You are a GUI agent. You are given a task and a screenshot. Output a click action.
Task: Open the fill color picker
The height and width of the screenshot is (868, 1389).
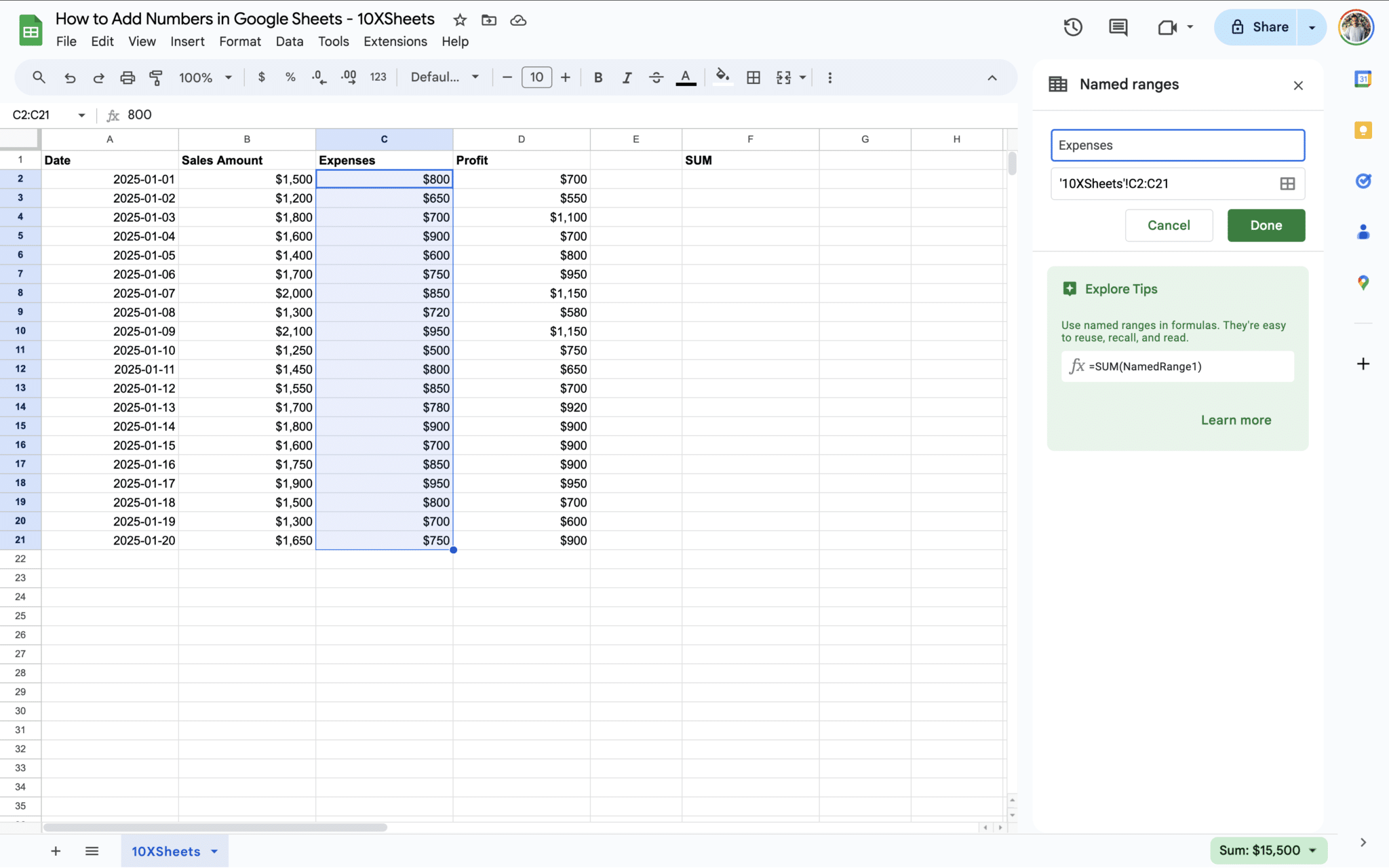pyautogui.click(x=722, y=77)
